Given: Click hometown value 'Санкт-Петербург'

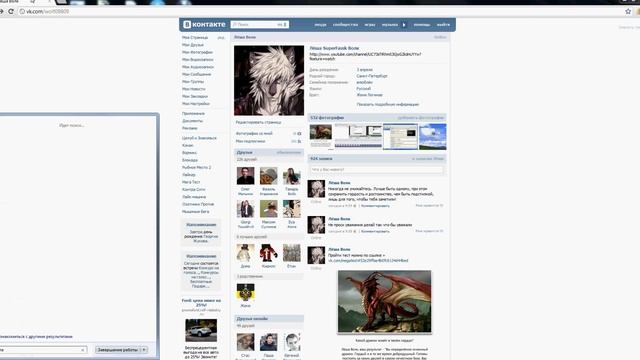Looking at the screenshot, I should point(372,76).
